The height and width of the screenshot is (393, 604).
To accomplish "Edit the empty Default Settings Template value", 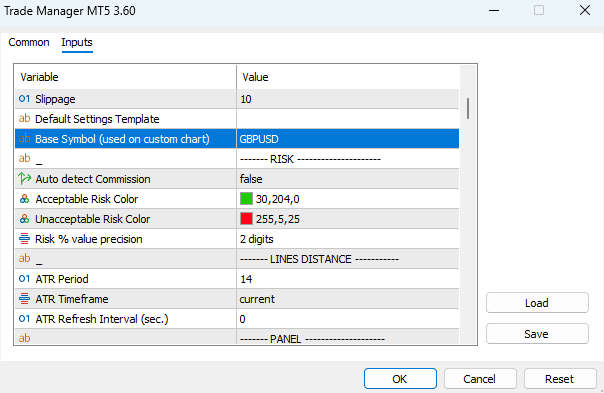I will 348,119.
